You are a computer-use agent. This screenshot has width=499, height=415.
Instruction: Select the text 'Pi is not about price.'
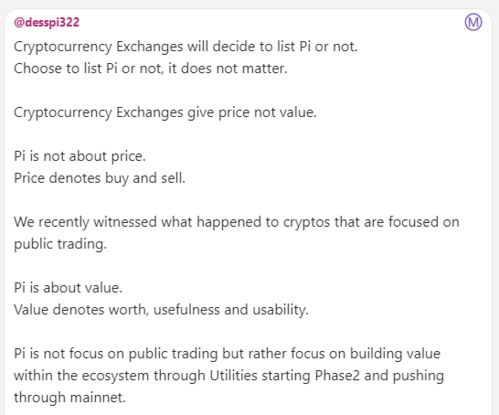[80, 156]
